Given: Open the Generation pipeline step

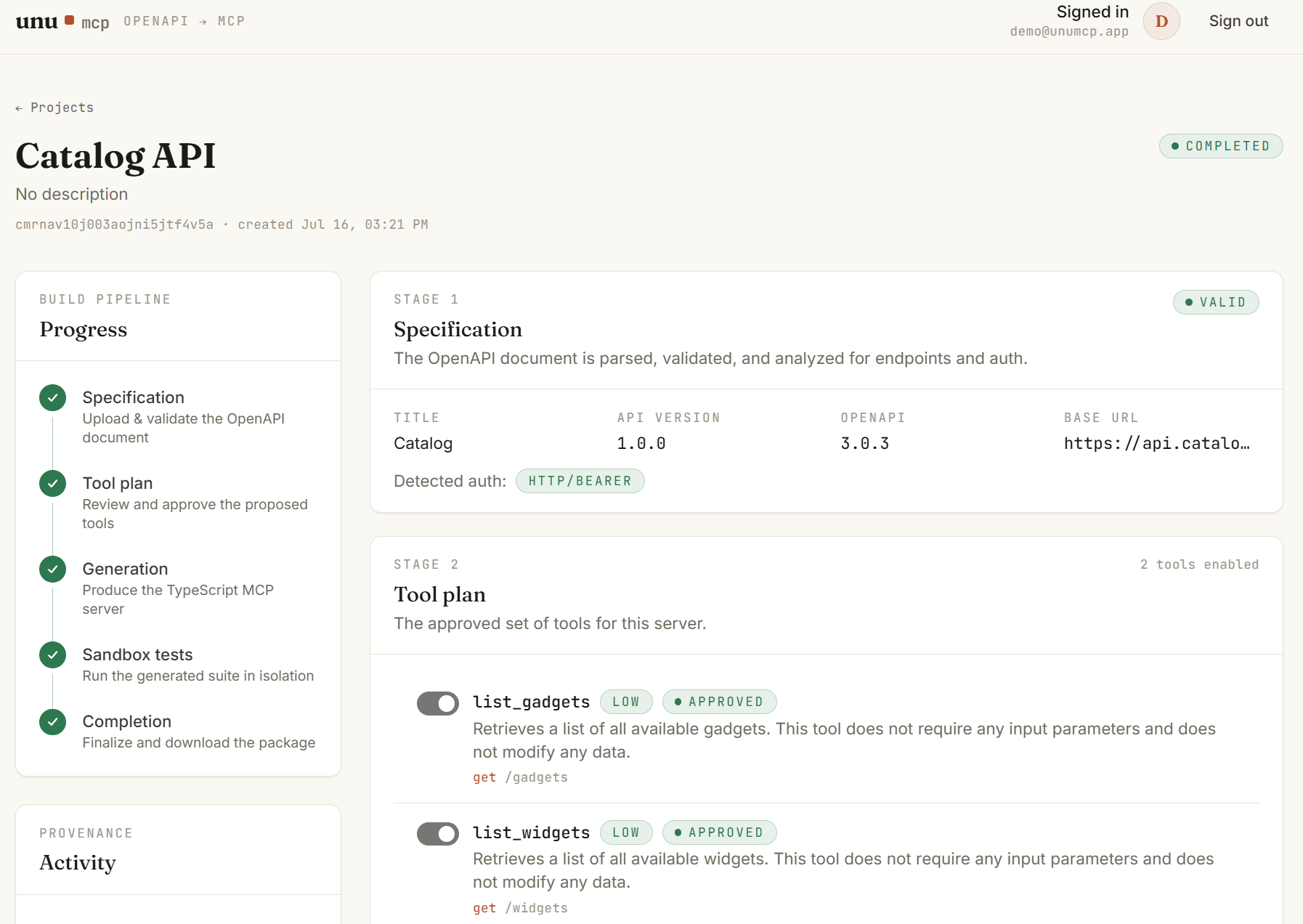Looking at the screenshot, I should click(x=178, y=588).
